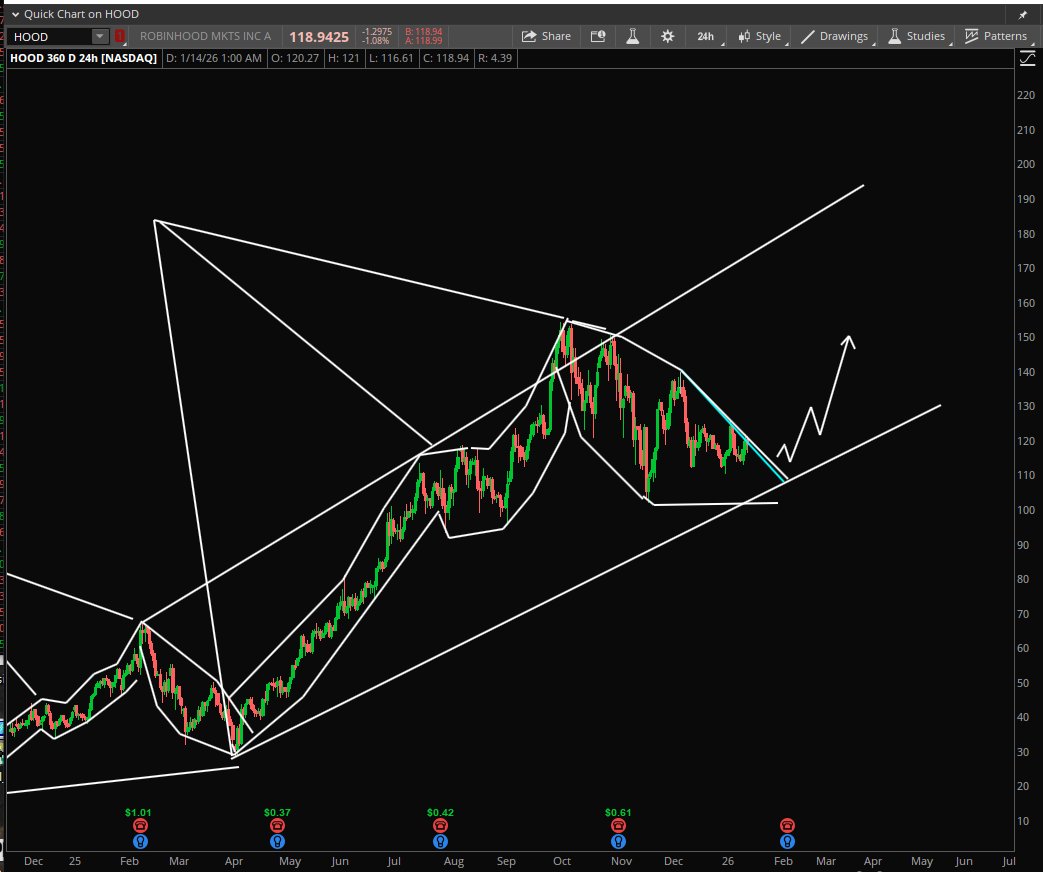Click inside the HOOD symbol input field
Viewport: 1043px width, 872px height.
click(50, 36)
